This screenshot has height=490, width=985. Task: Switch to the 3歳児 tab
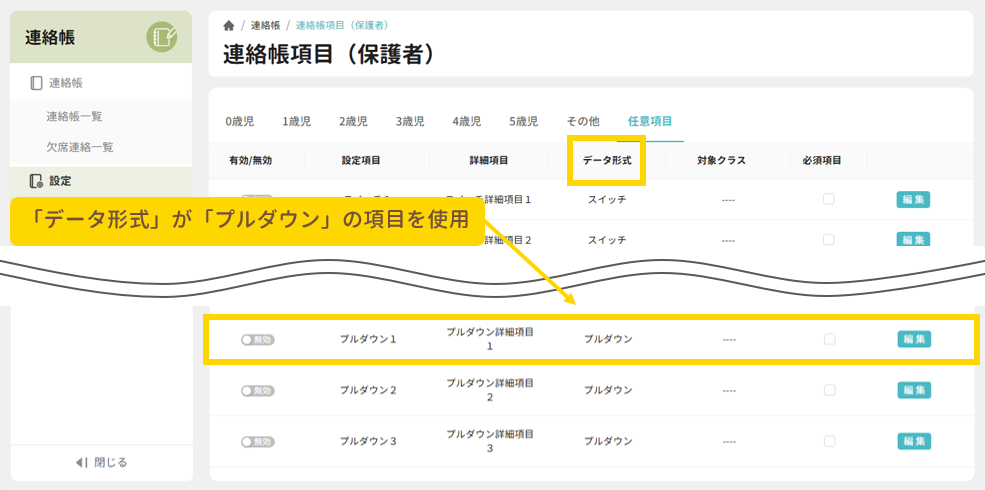[x=410, y=121]
